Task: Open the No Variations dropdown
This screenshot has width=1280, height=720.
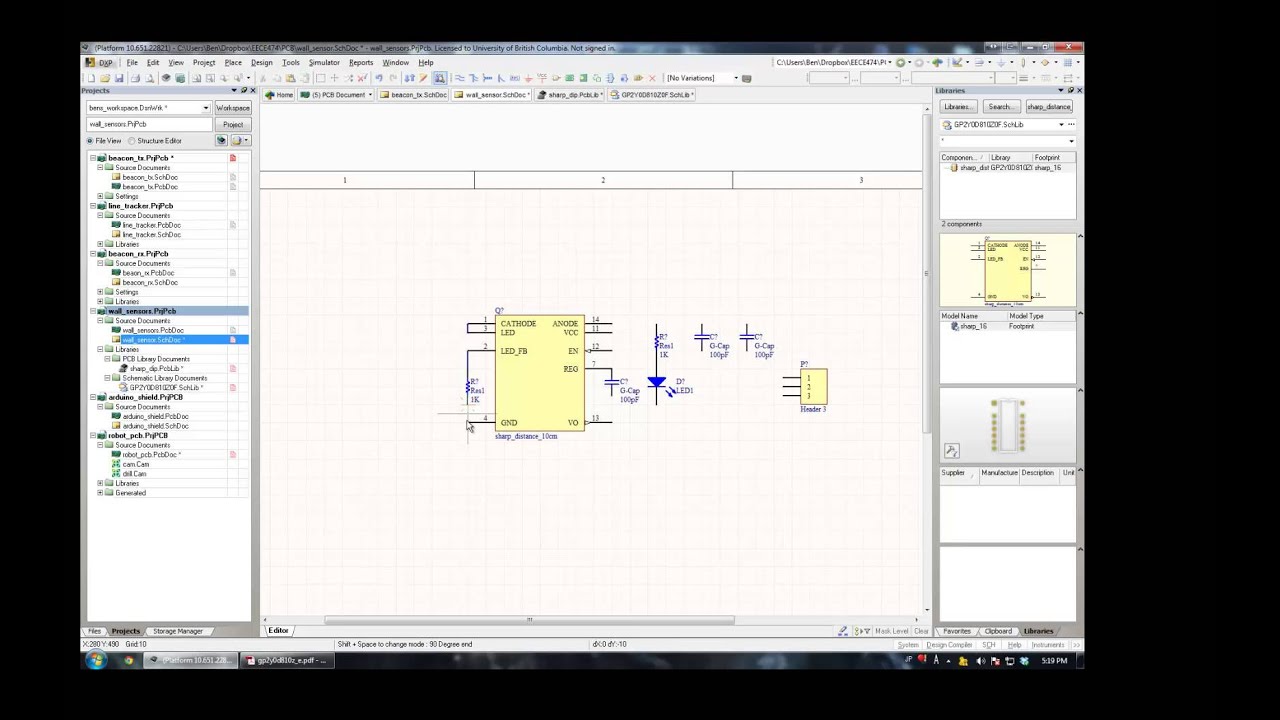Action: coord(735,78)
